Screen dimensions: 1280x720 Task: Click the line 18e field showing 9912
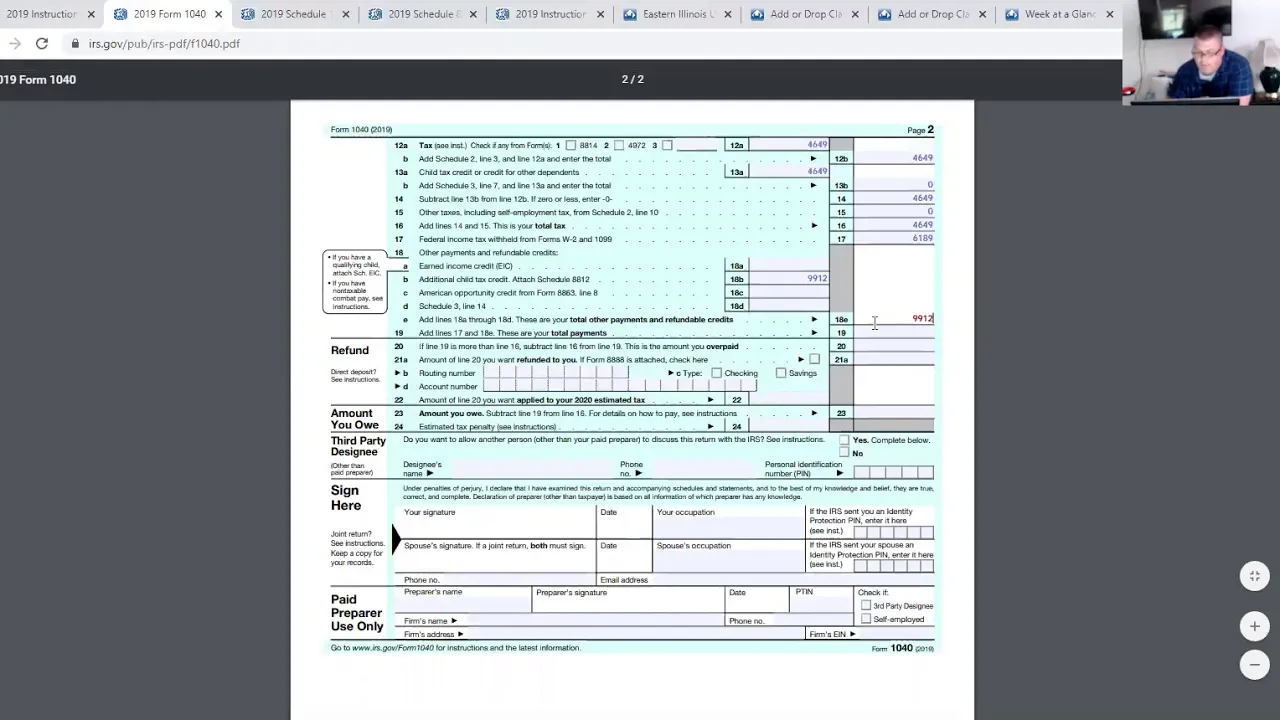(x=894, y=319)
